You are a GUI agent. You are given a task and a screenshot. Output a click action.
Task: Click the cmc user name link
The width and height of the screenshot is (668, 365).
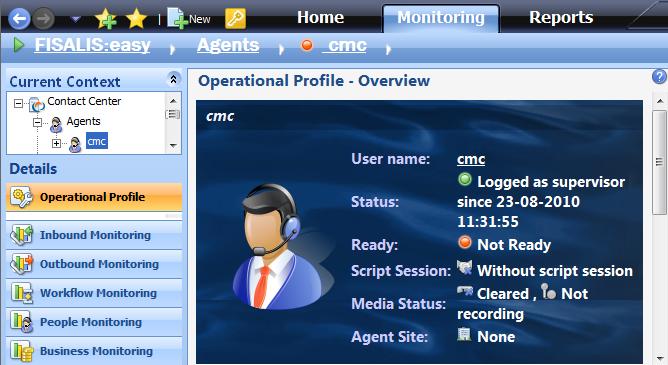tap(471, 159)
